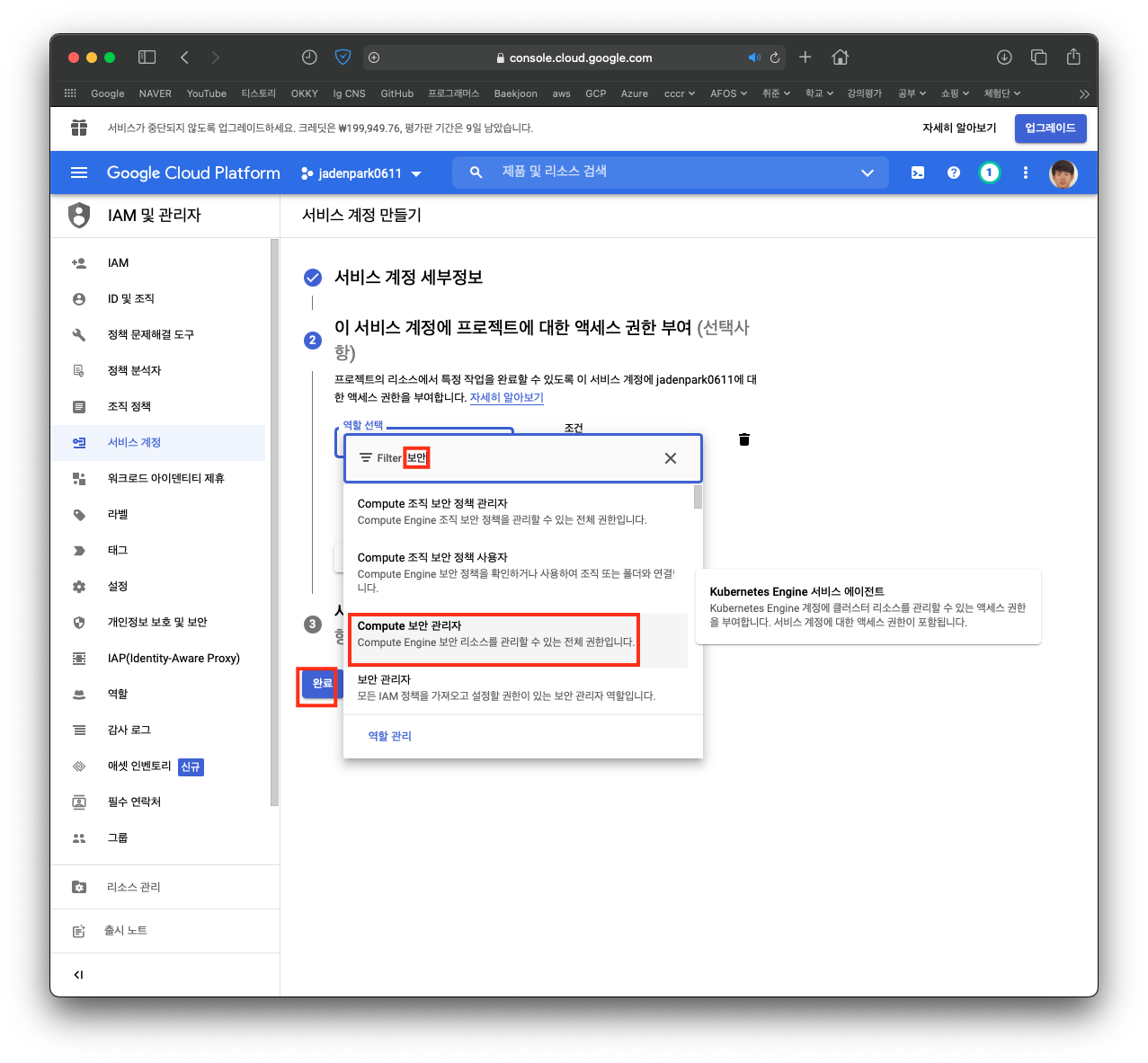Open 공부 bookmarks folder dropdown
The image size is (1148, 1063).
pos(912,93)
